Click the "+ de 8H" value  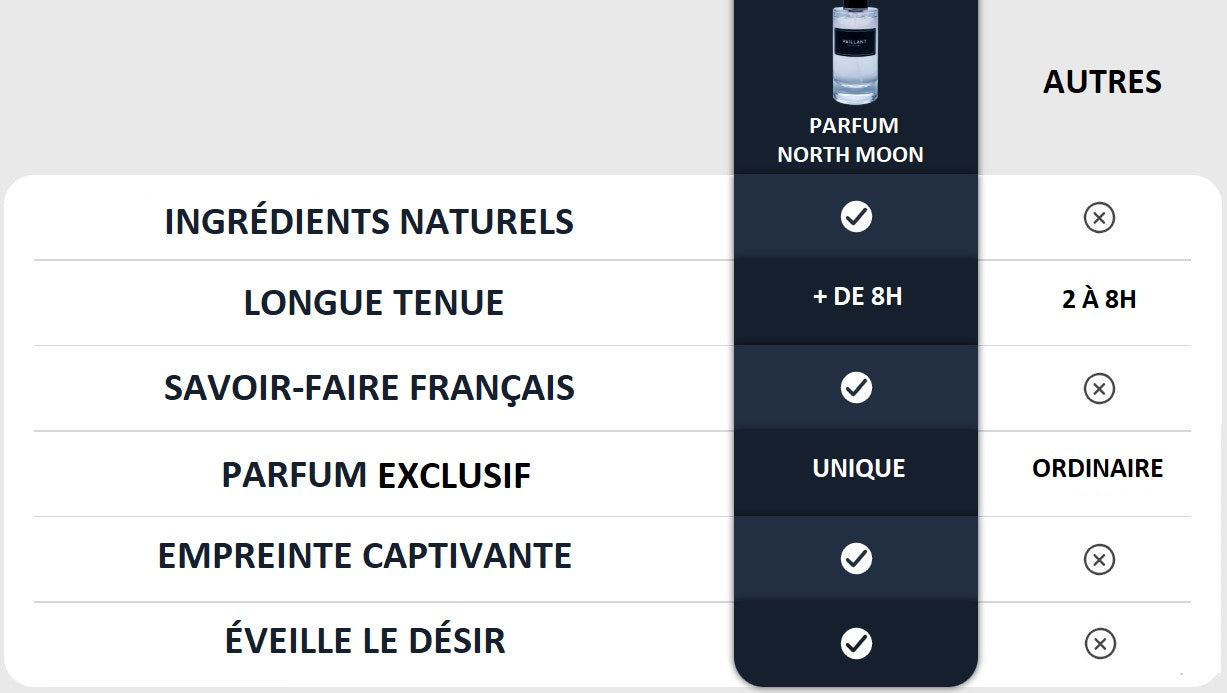(857, 297)
